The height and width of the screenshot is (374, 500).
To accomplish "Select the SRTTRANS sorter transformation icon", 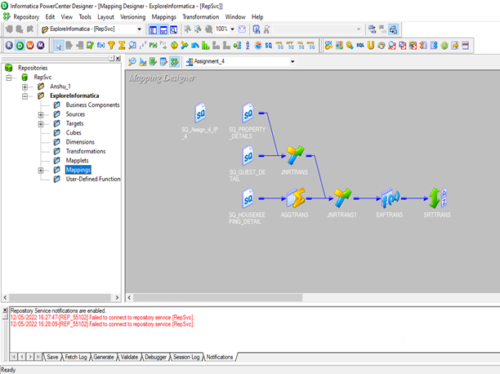I will click(x=437, y=198).
